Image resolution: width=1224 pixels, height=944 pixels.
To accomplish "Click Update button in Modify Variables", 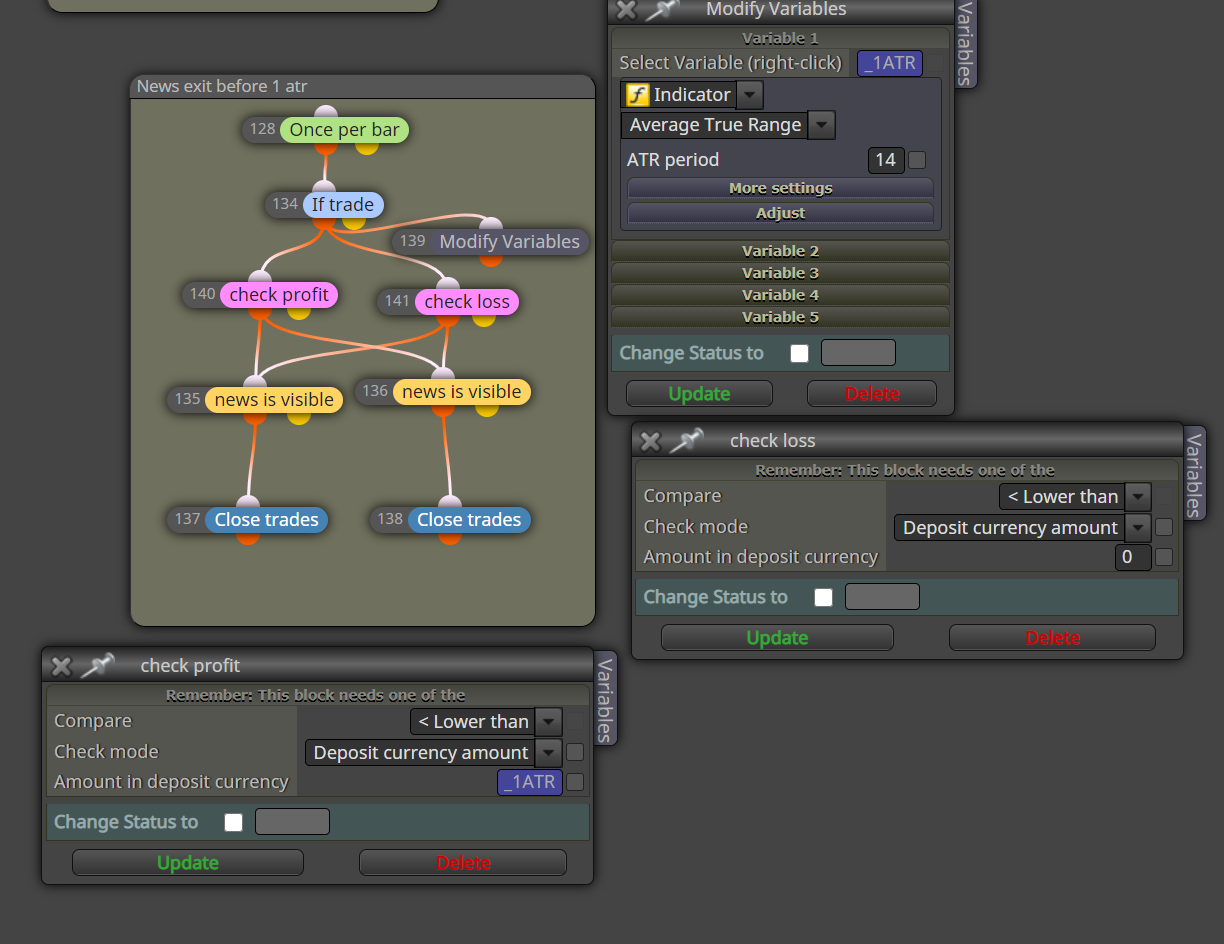I will click(699, 393).
